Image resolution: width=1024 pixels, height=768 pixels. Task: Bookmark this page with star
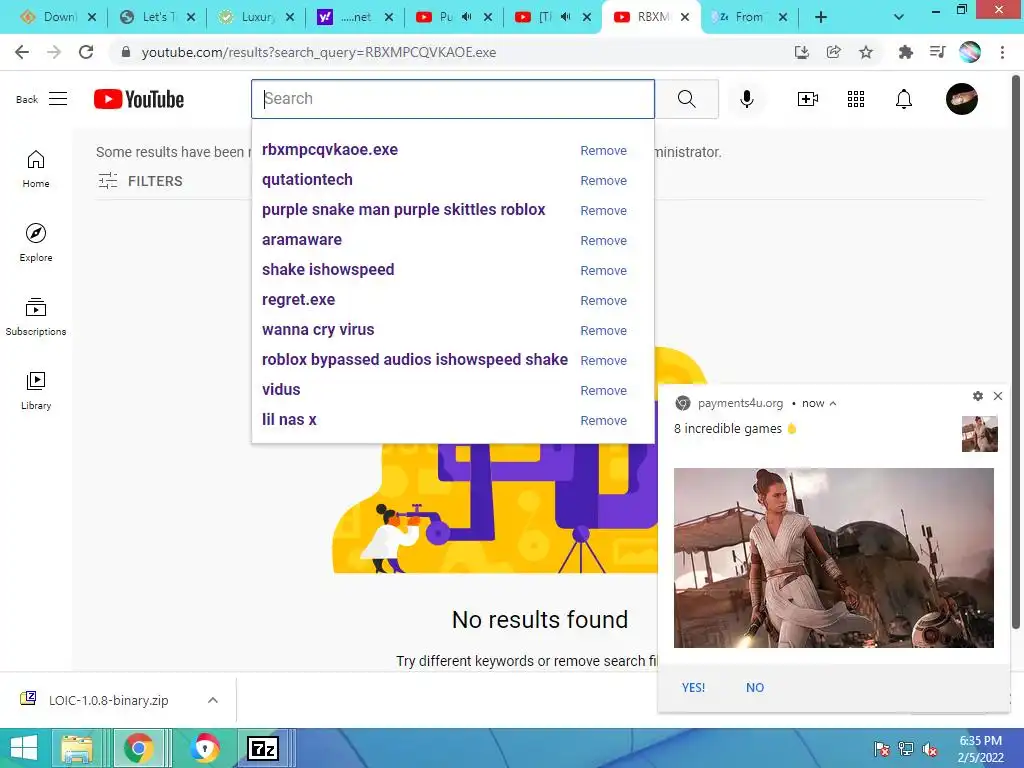pos(866,52)
